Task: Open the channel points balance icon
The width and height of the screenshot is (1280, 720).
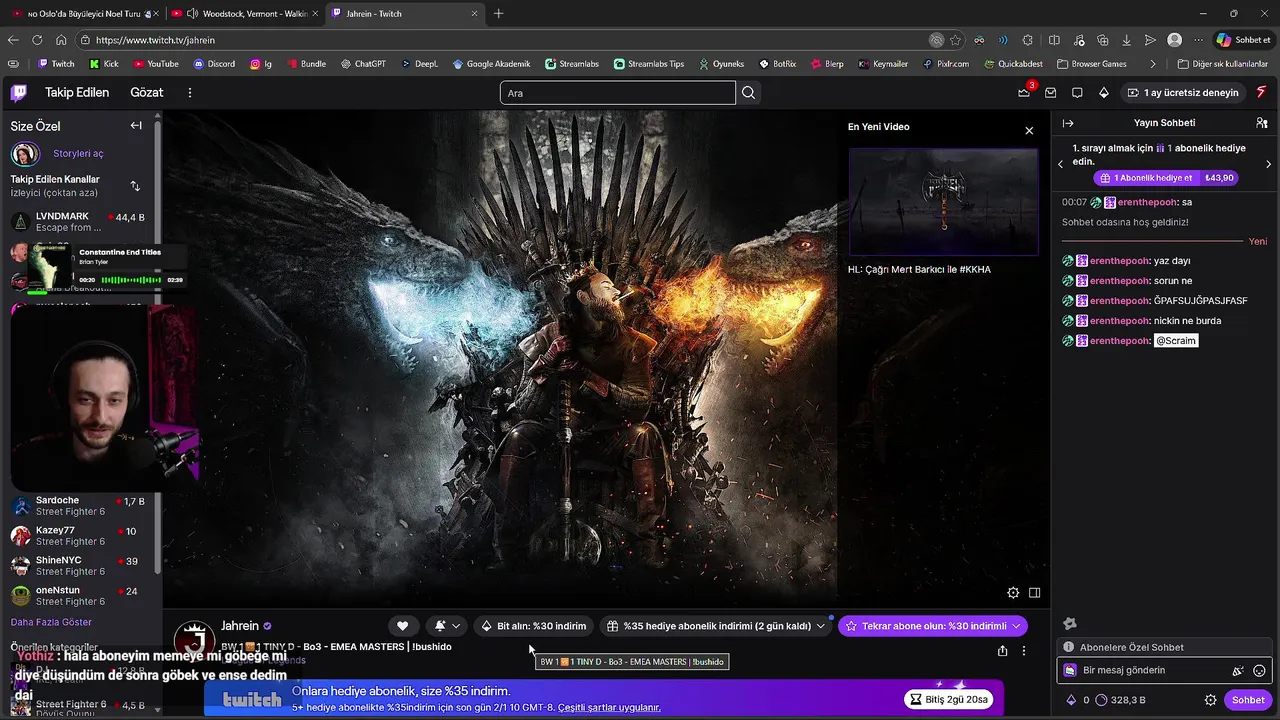Action: (1102, 700)
